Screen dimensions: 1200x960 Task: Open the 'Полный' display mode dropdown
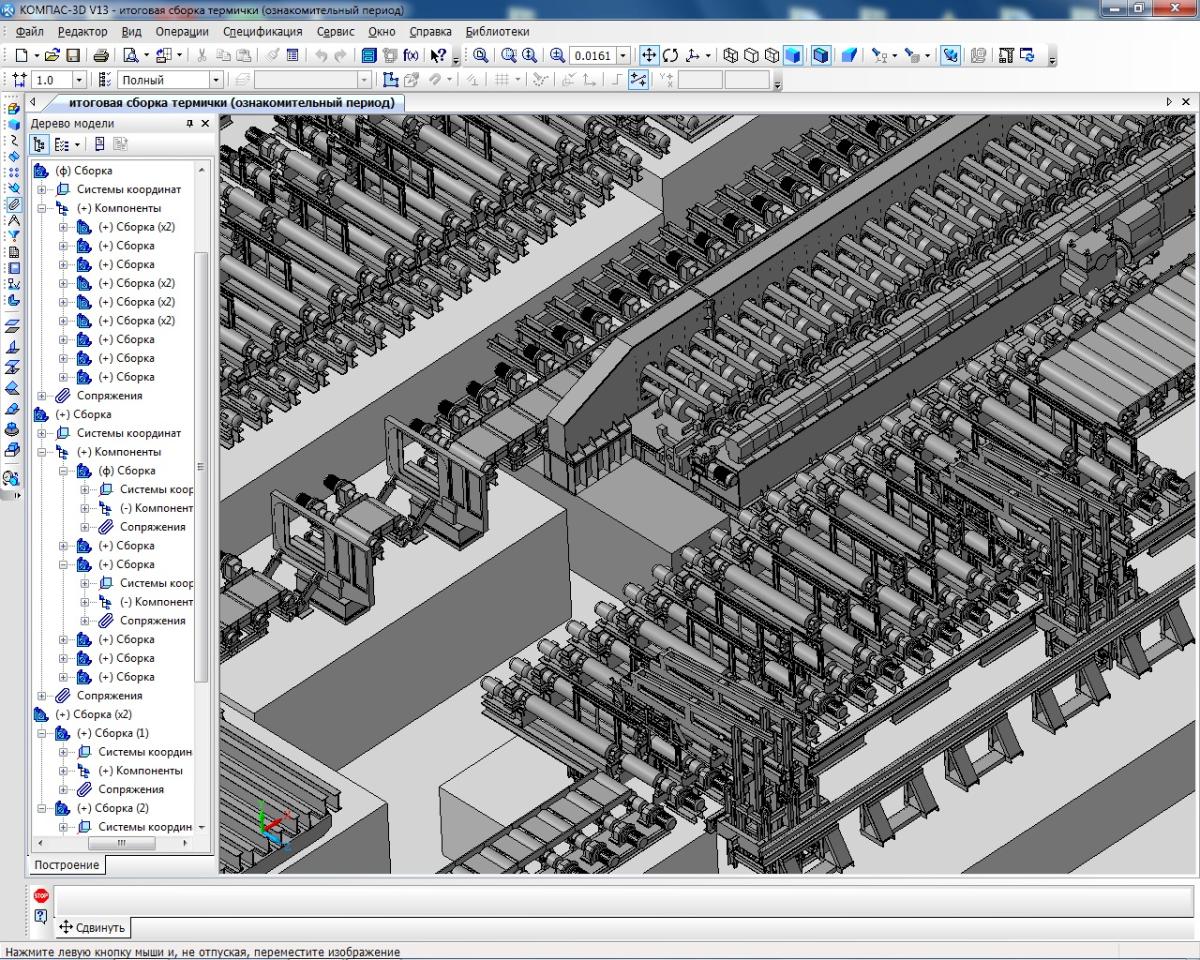pos(216,80)
